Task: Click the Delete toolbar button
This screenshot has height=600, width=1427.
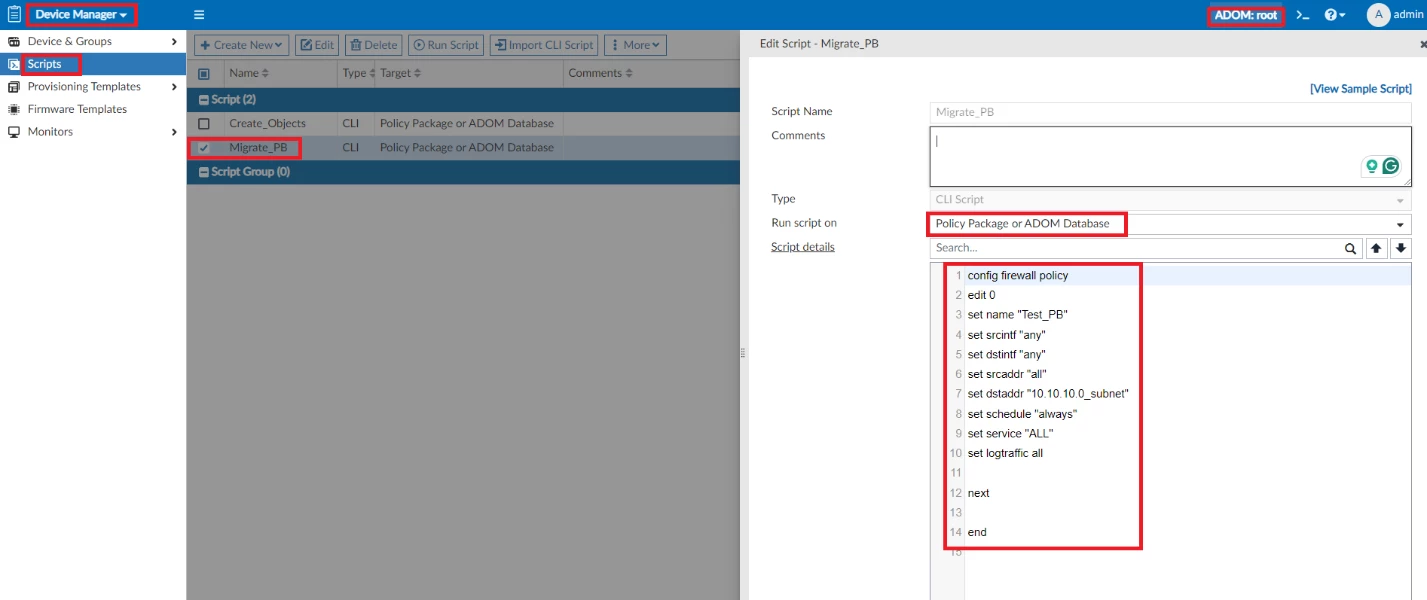Action: pos(374,45)
